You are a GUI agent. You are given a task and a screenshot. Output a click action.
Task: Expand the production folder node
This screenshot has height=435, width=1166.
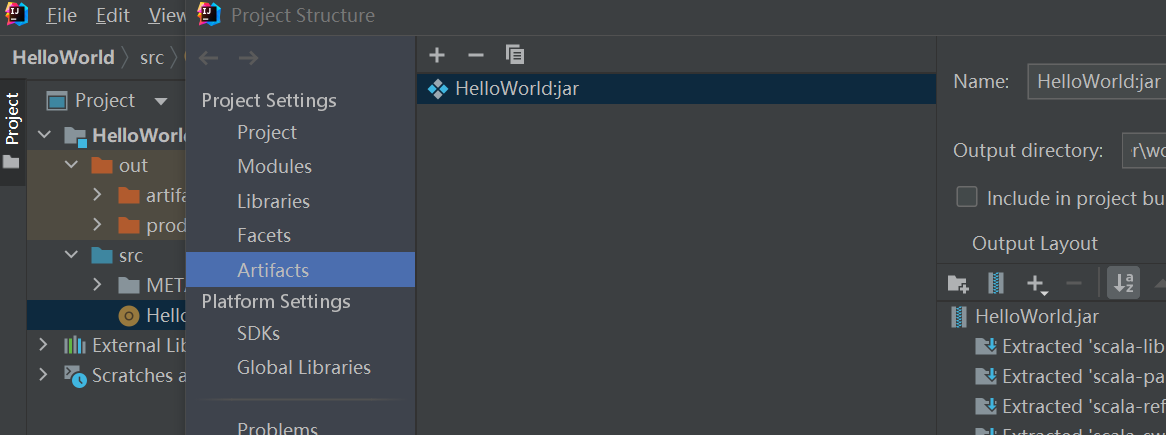(x=97, y=225)
